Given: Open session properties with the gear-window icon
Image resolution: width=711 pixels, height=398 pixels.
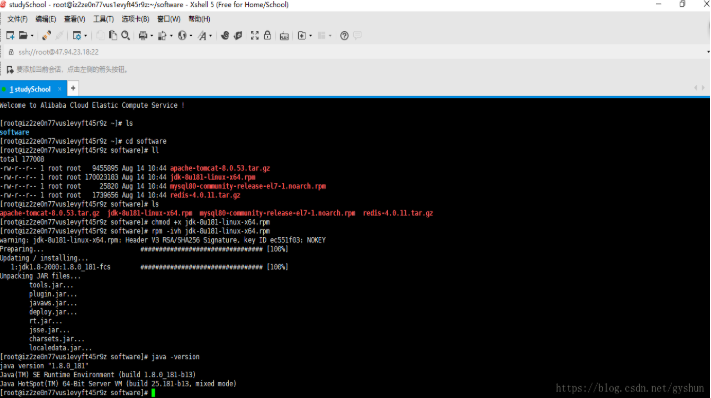Looking at the screenshot, I should click(77, 35).
